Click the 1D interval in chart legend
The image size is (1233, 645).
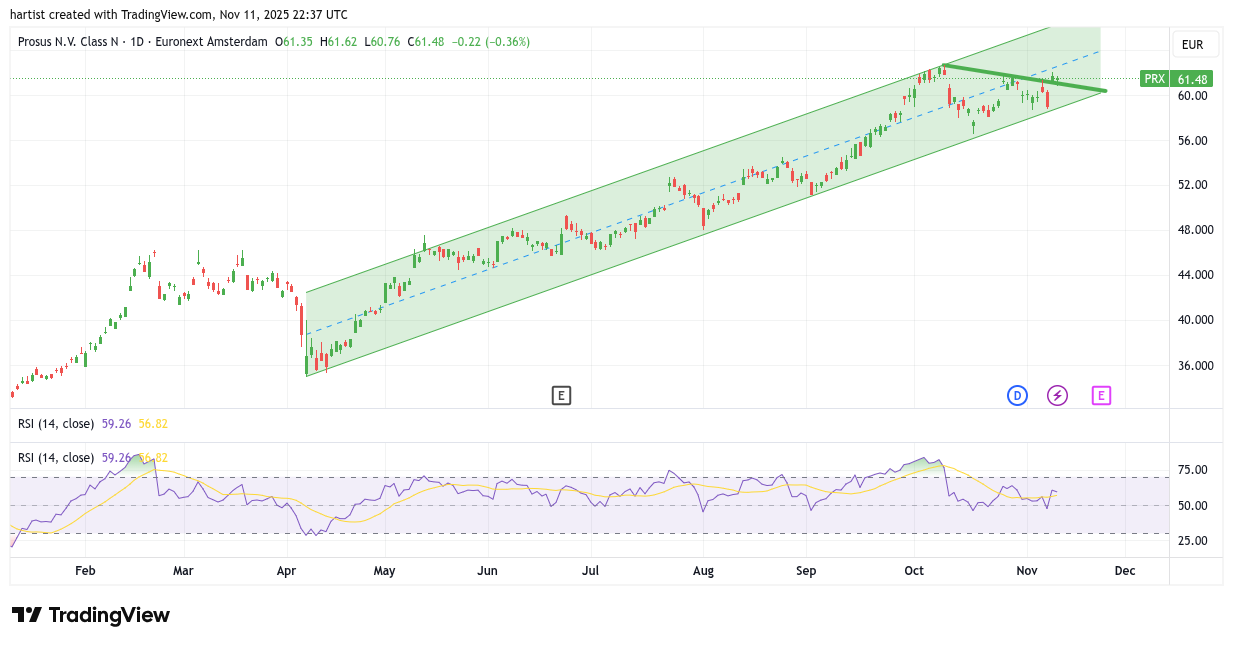click(138, 42)
